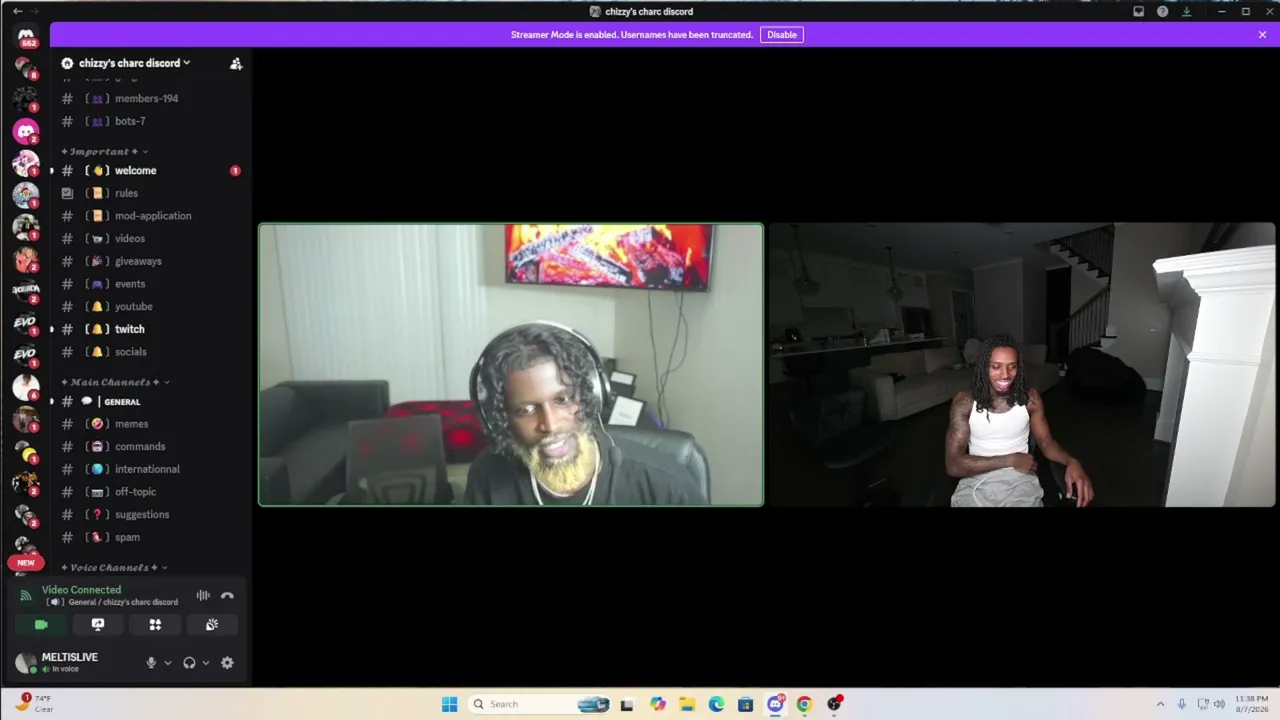Open OBS from the taskbar

pos(834,704)
